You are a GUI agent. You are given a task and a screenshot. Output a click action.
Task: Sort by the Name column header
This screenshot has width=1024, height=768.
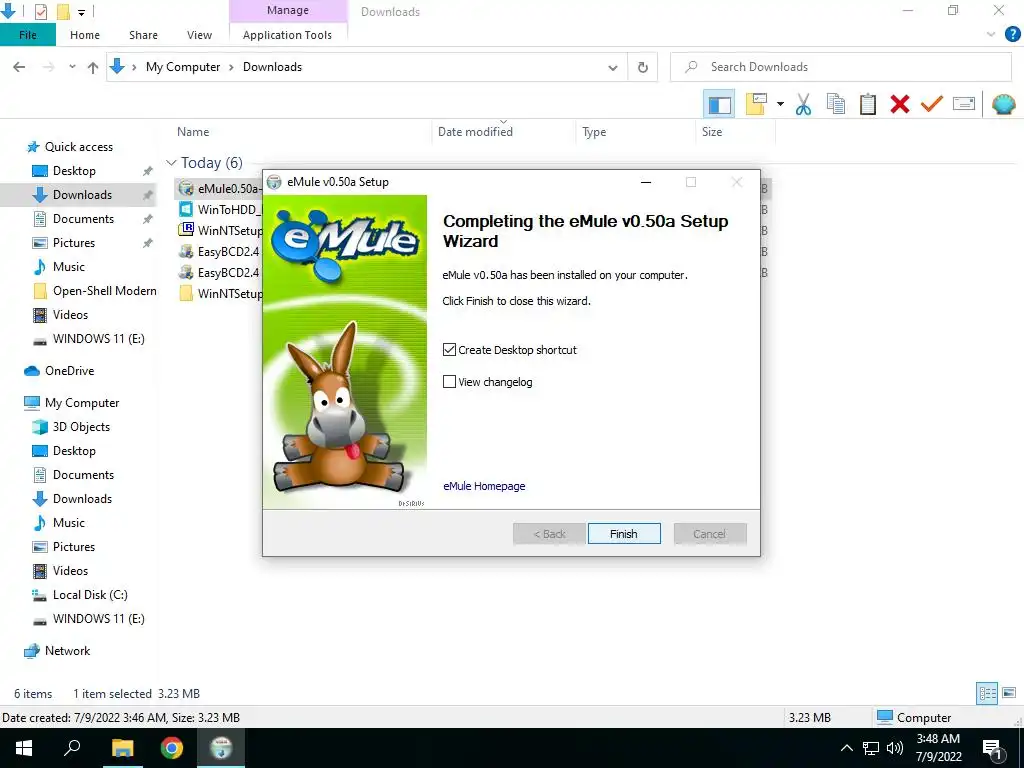[x=193, y=131]
